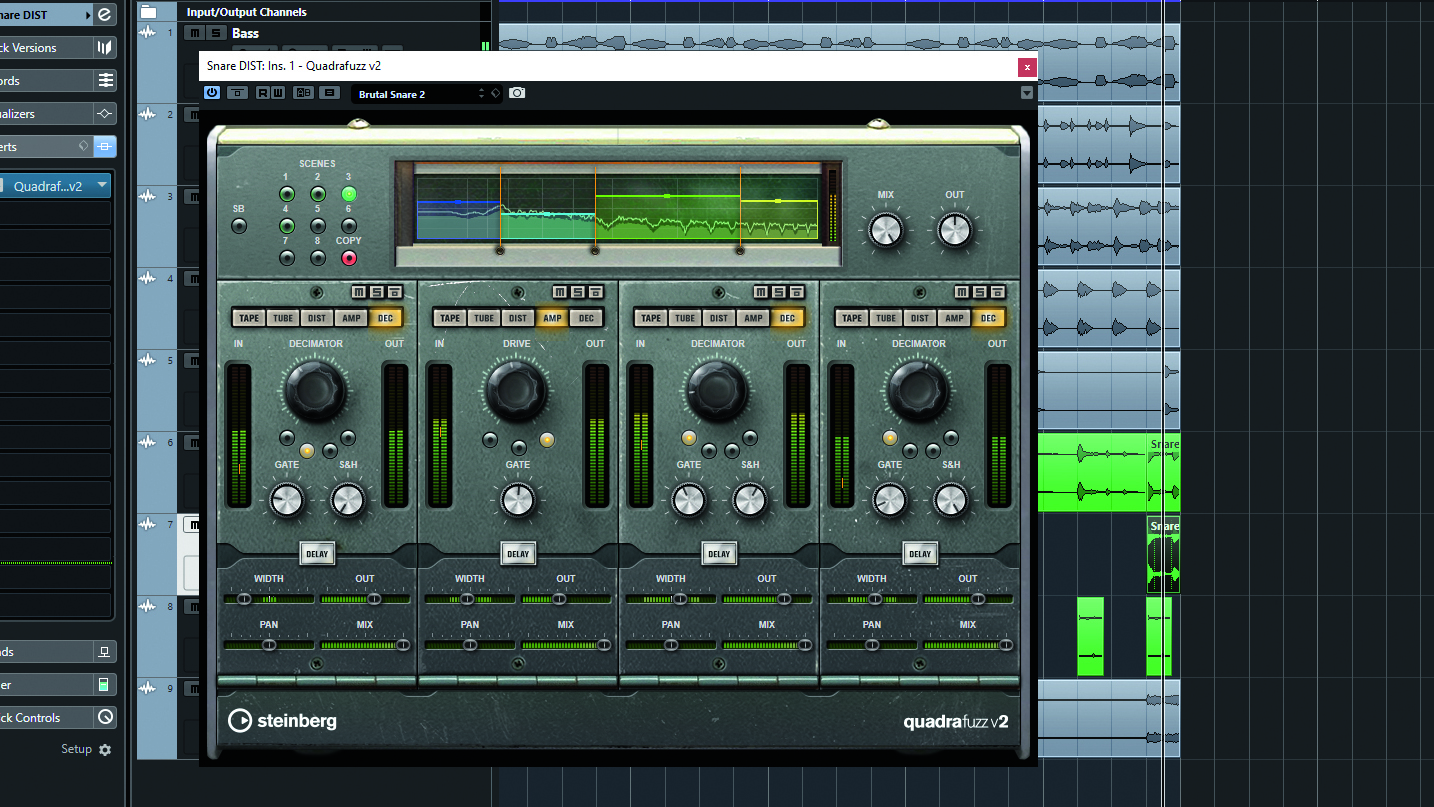The height and width of the screenshot is (807, 1434).
Task: Solo the Bass track
Action: pyautogui.click(x=214, y=33)
